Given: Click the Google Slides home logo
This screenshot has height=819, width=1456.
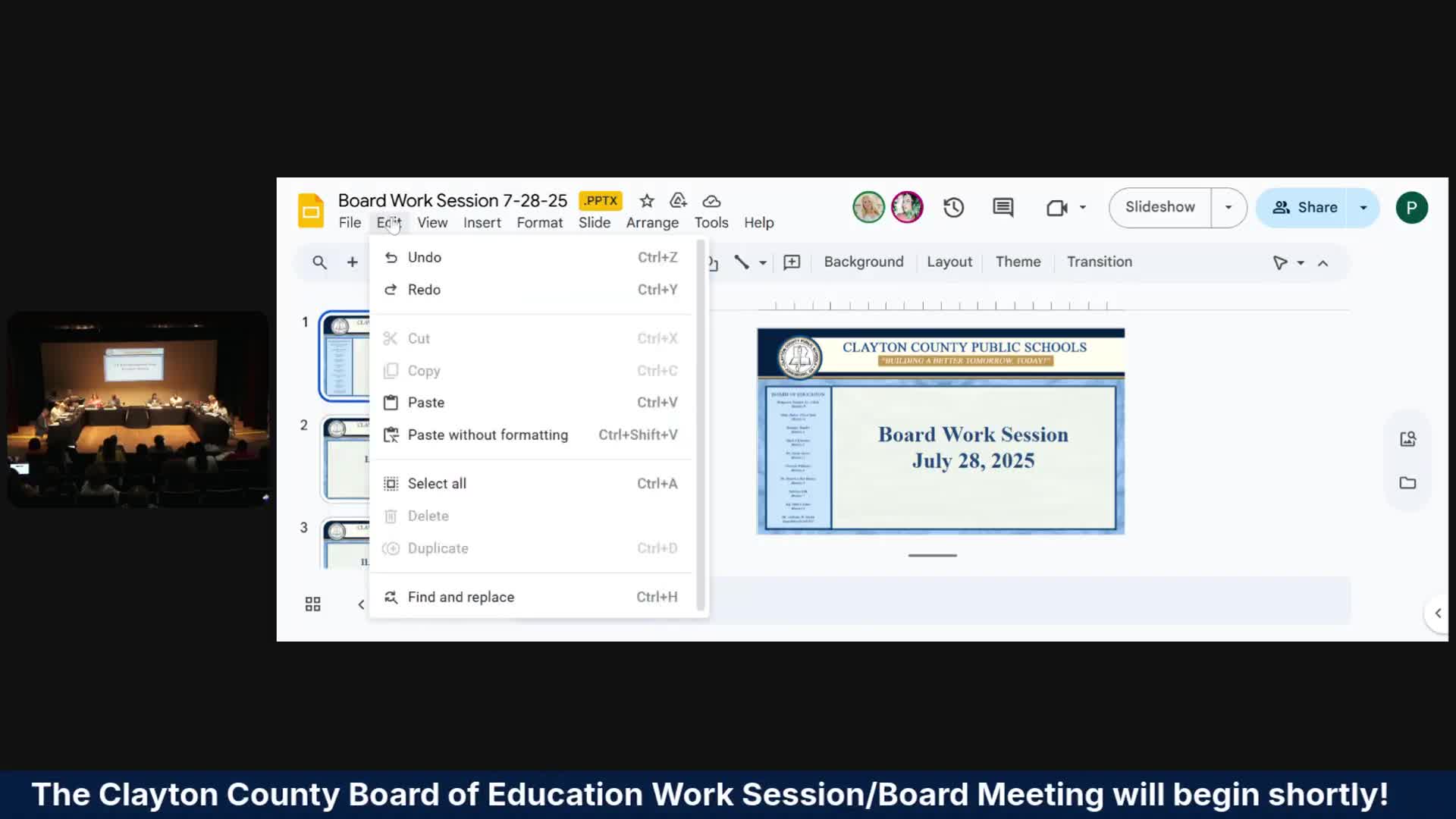Looking at the screenshot, I should [x=311, y=210].
